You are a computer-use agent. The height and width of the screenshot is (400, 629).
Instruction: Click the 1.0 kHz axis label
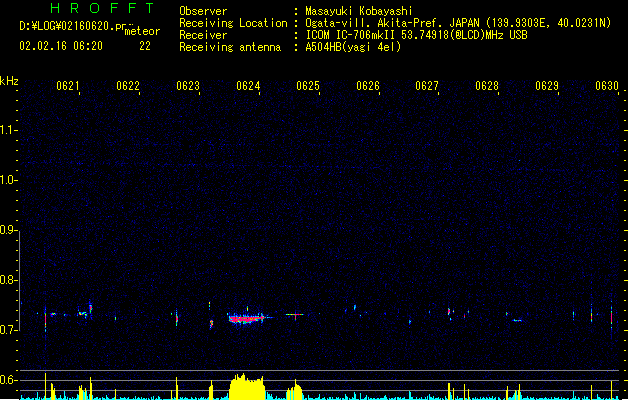tap(8, 180)
